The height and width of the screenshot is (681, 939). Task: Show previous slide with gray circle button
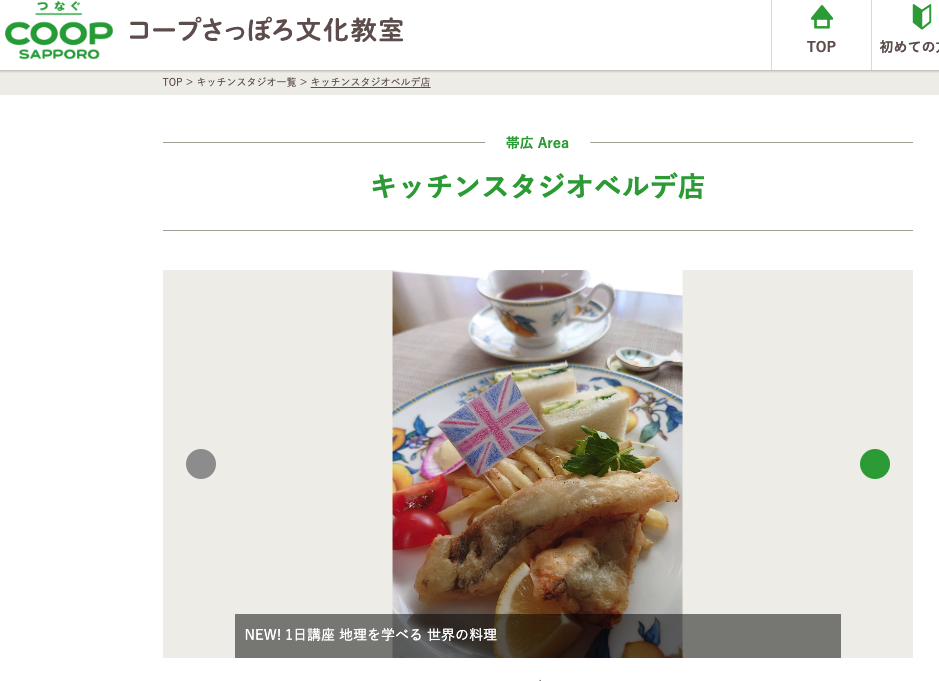point(201,464)
